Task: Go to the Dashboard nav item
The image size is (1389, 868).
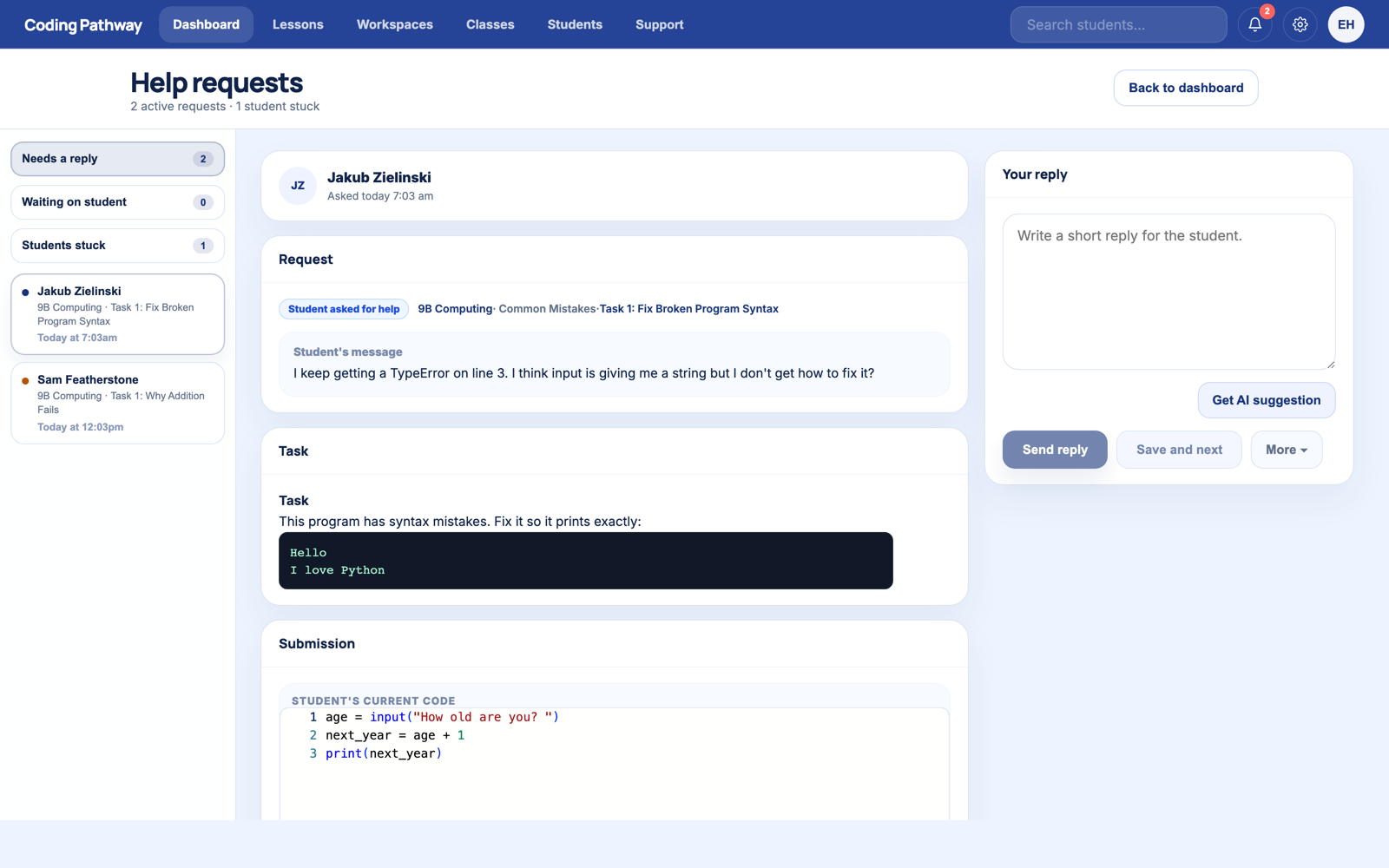Action: (x=206, y=24)
